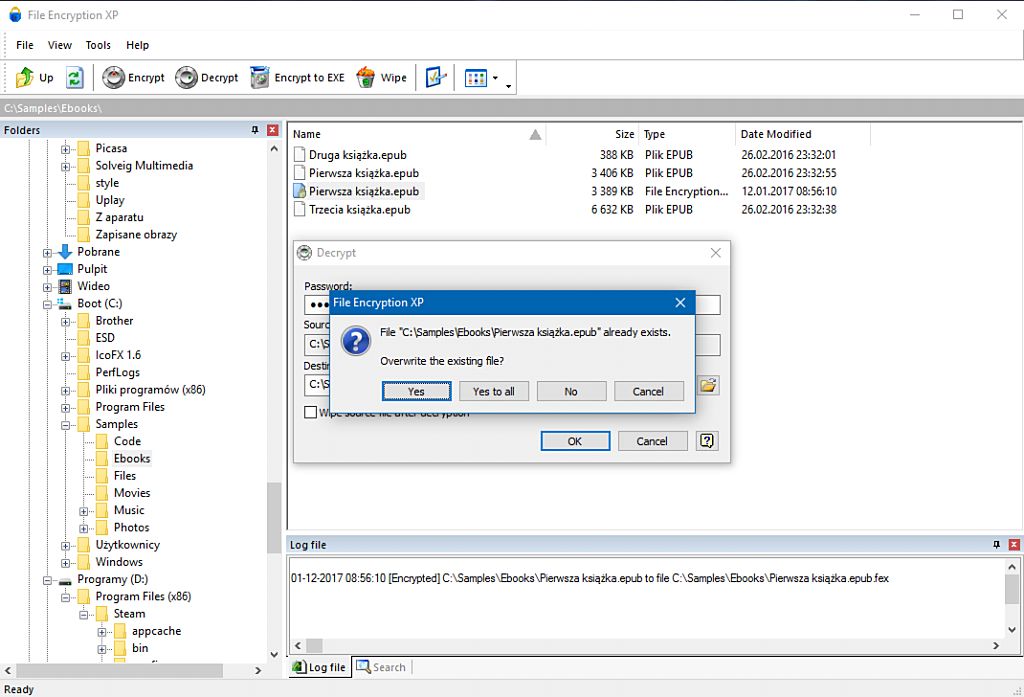The height and width of the screenshot is (697, 1024).
Task: Expand the Picasa folder node
Action: [65, 149]
